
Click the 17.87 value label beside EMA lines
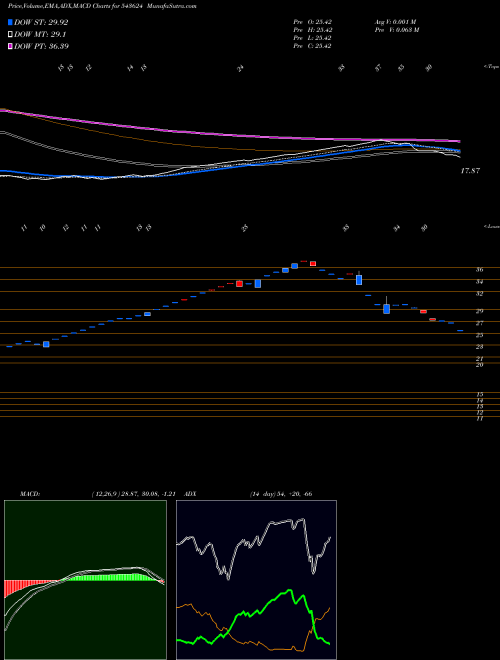470,171
